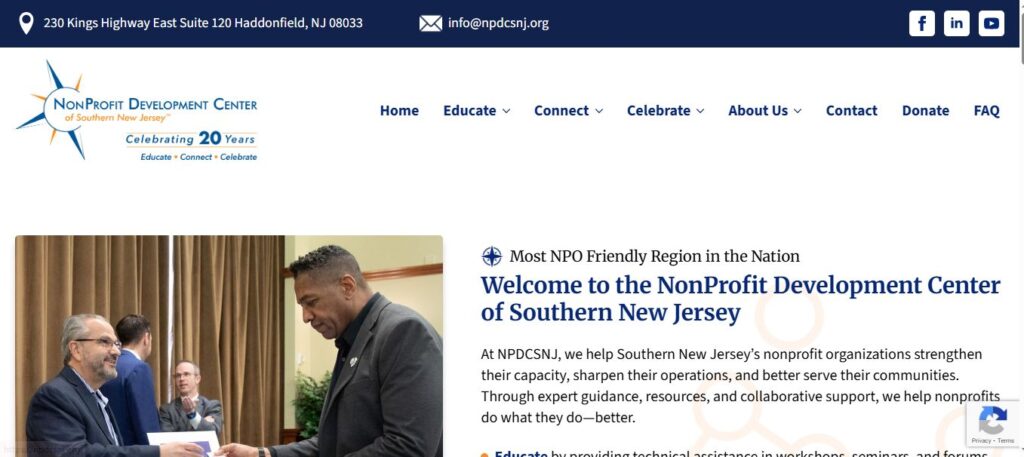Viewport: 1024px width, 457px height.
Task: Open the Facebook social icon
Action: coord(921,24)
